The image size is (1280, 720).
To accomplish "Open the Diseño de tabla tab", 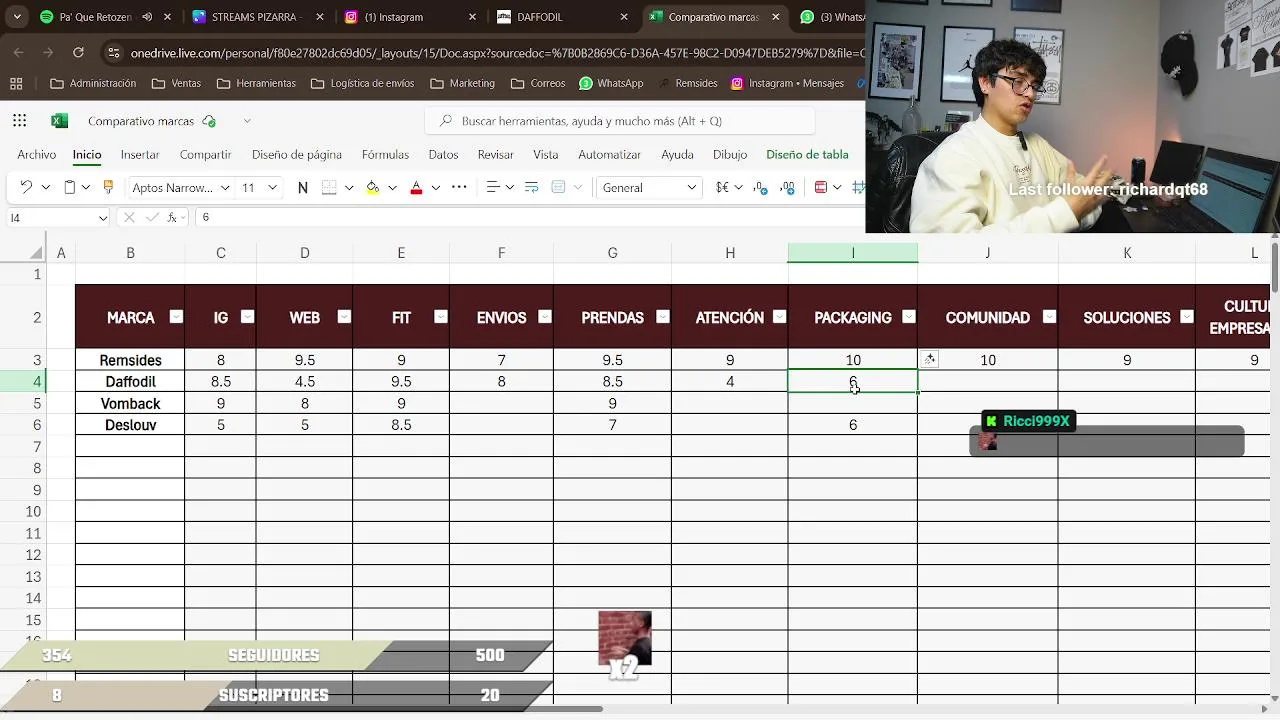I will pyautogui.click(x=807, y=155).
